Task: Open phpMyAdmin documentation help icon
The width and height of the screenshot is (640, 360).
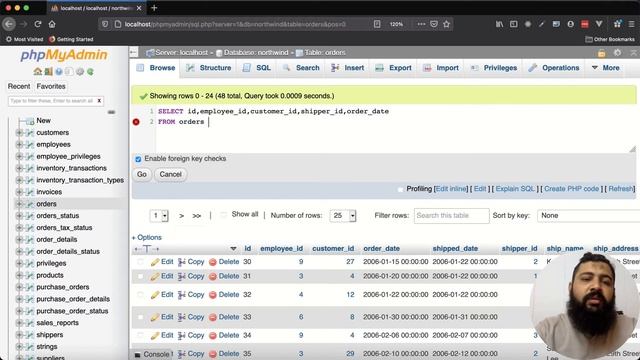Action: 59,71
